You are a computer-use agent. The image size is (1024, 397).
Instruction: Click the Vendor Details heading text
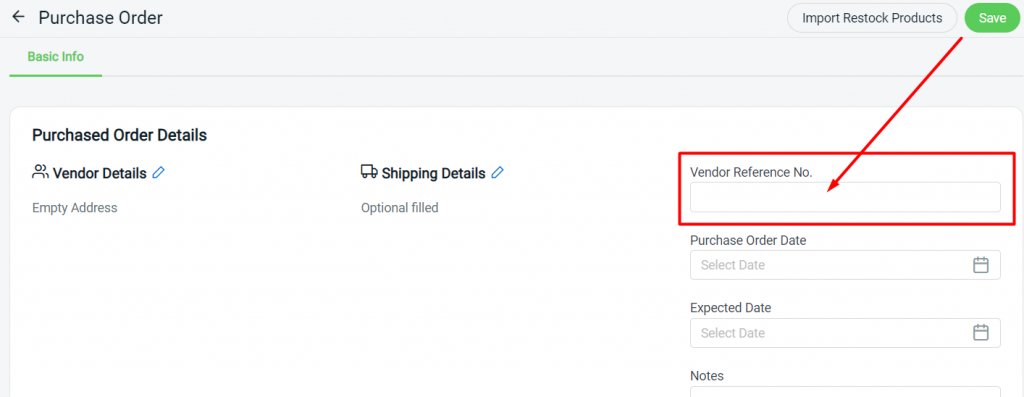pyautogui.click(x=100, y=173)
